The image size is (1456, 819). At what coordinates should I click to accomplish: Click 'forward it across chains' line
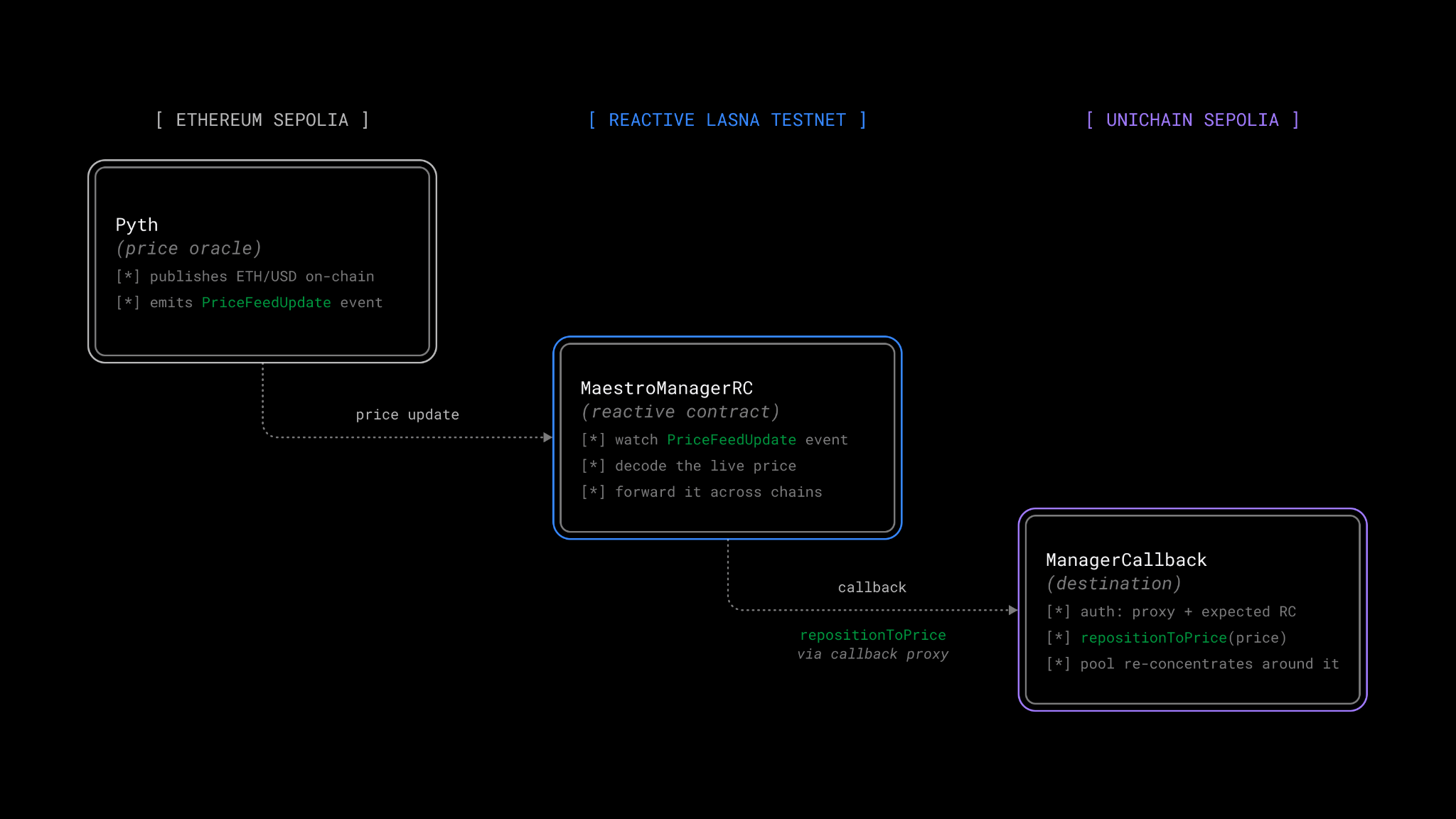click(702, 492)
